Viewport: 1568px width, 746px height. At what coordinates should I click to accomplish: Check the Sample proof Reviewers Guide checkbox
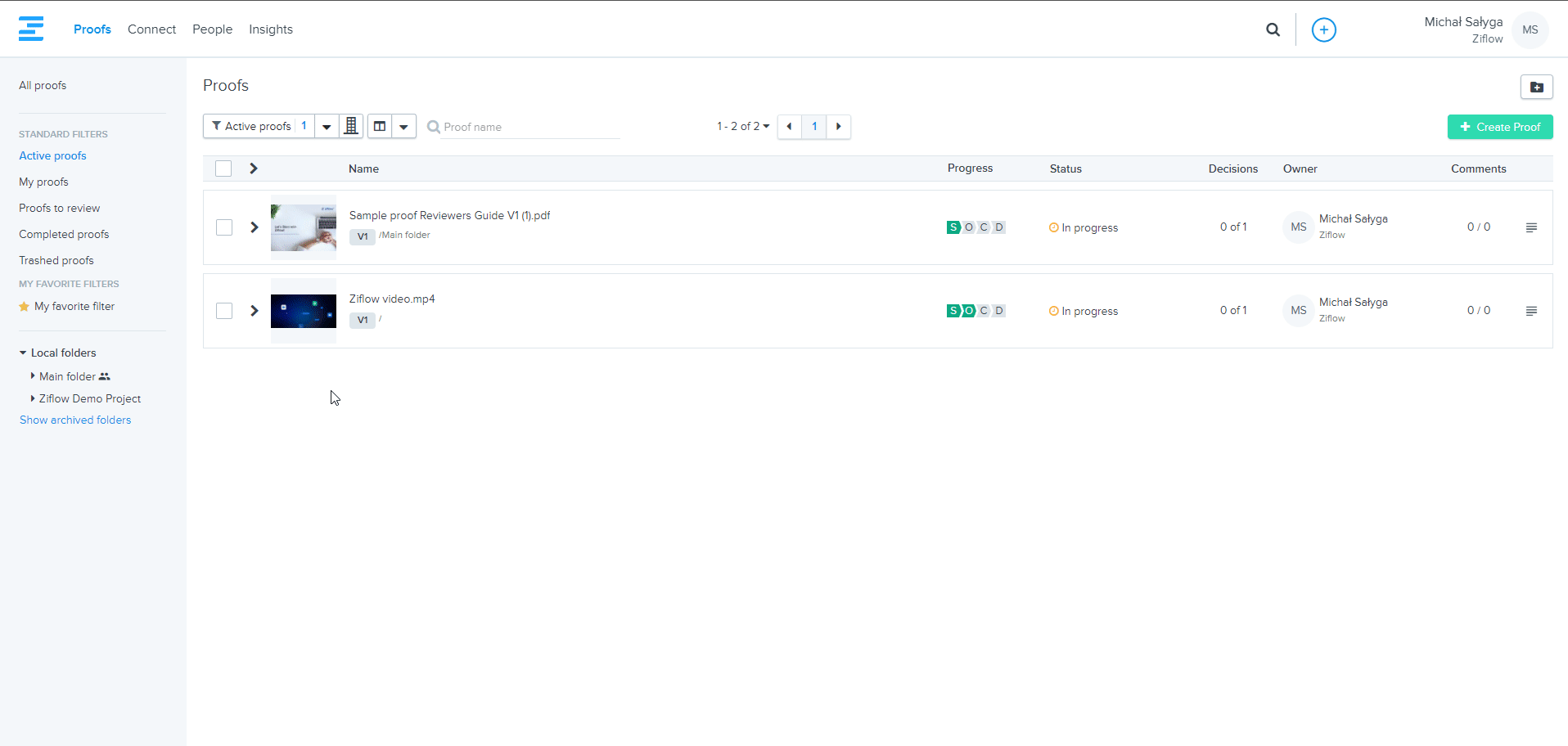coord(224,227)
